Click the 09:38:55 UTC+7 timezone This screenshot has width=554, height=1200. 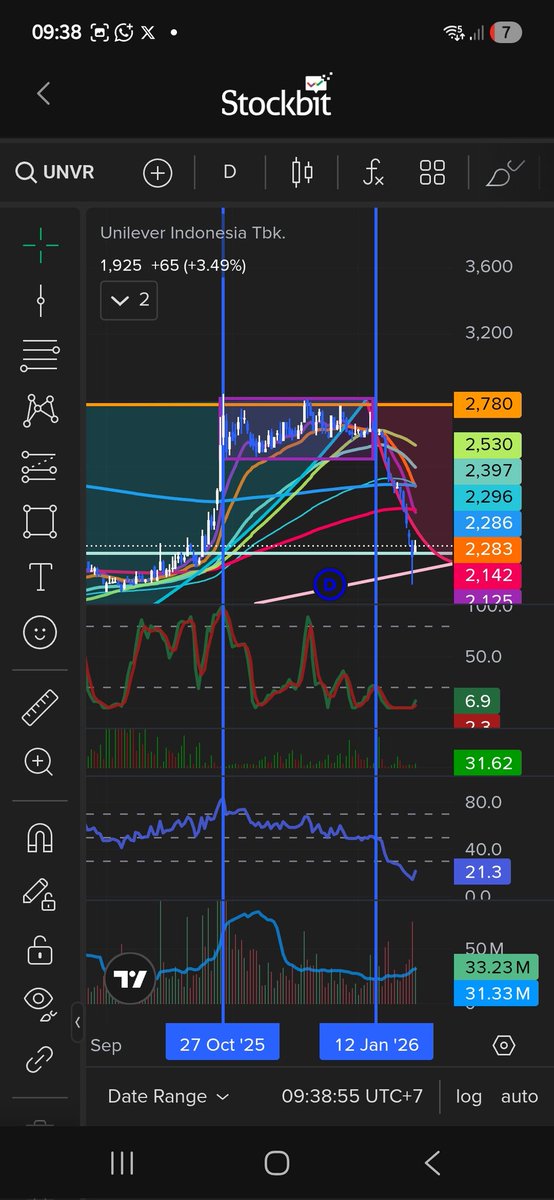(352, 1096)
